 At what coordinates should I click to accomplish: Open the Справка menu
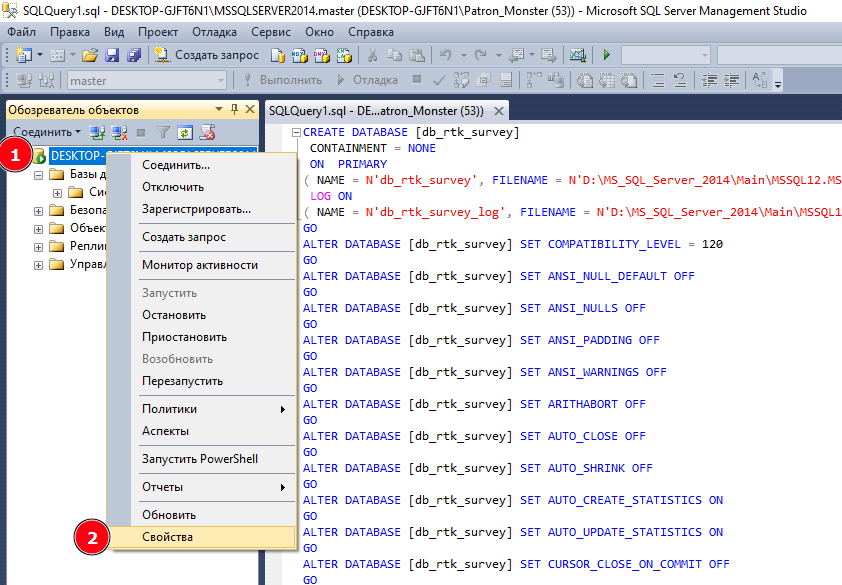point(371,32)
